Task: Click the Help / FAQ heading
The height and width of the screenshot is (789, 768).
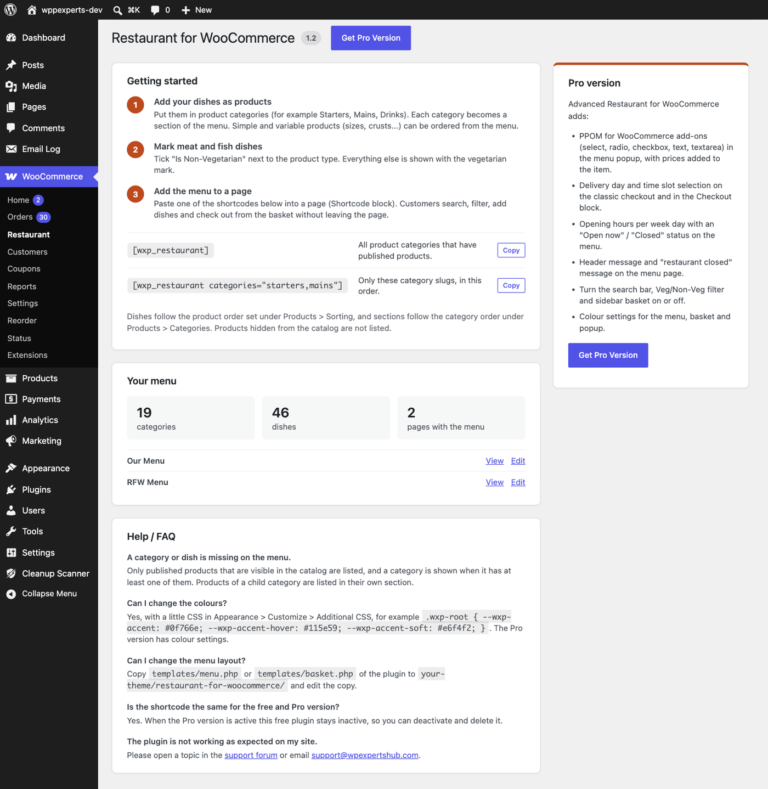Action: pos(151,536)
